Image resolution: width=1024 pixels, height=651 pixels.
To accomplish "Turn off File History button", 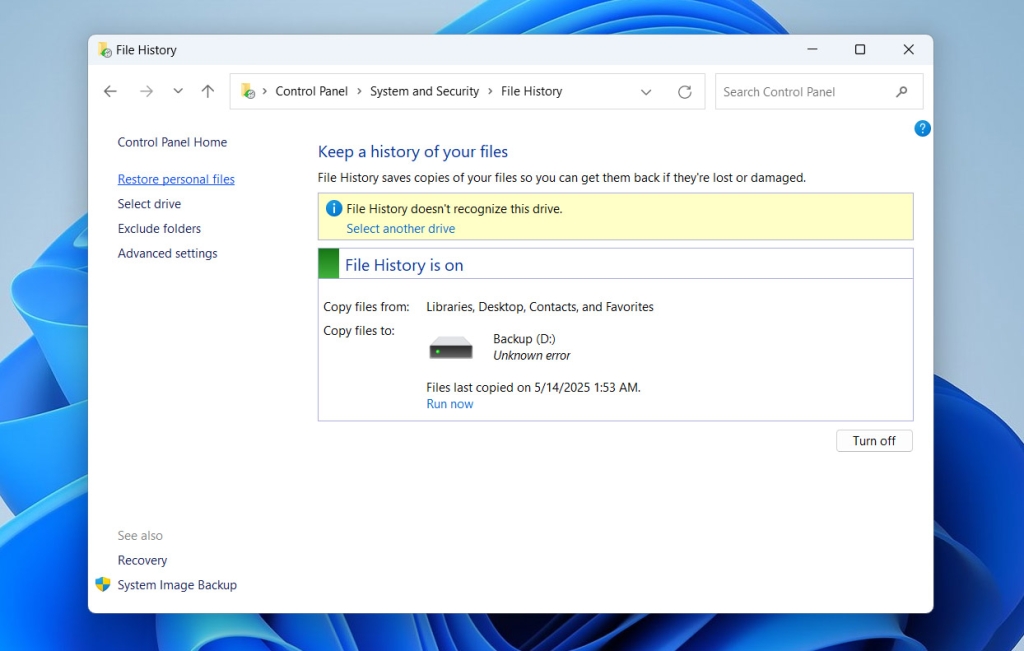I will click(x=874, y=441).
